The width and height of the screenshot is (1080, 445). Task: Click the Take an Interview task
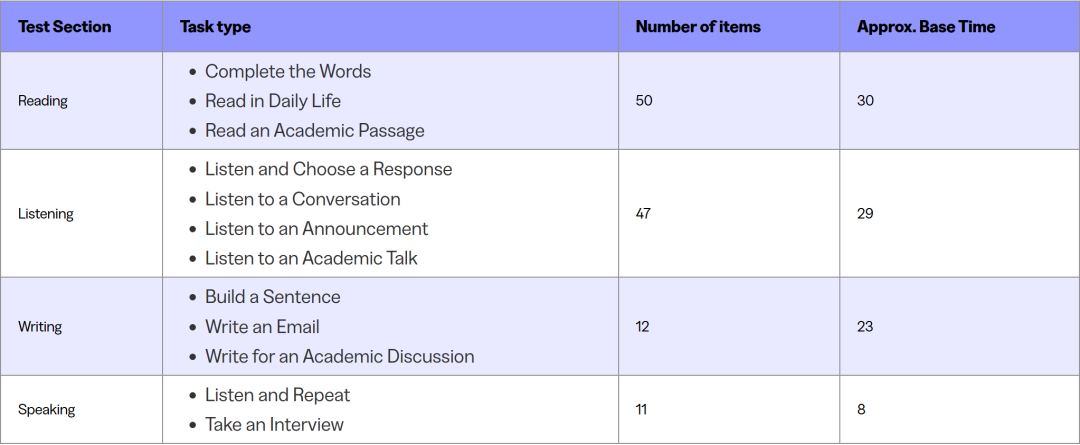coord(274,424)
